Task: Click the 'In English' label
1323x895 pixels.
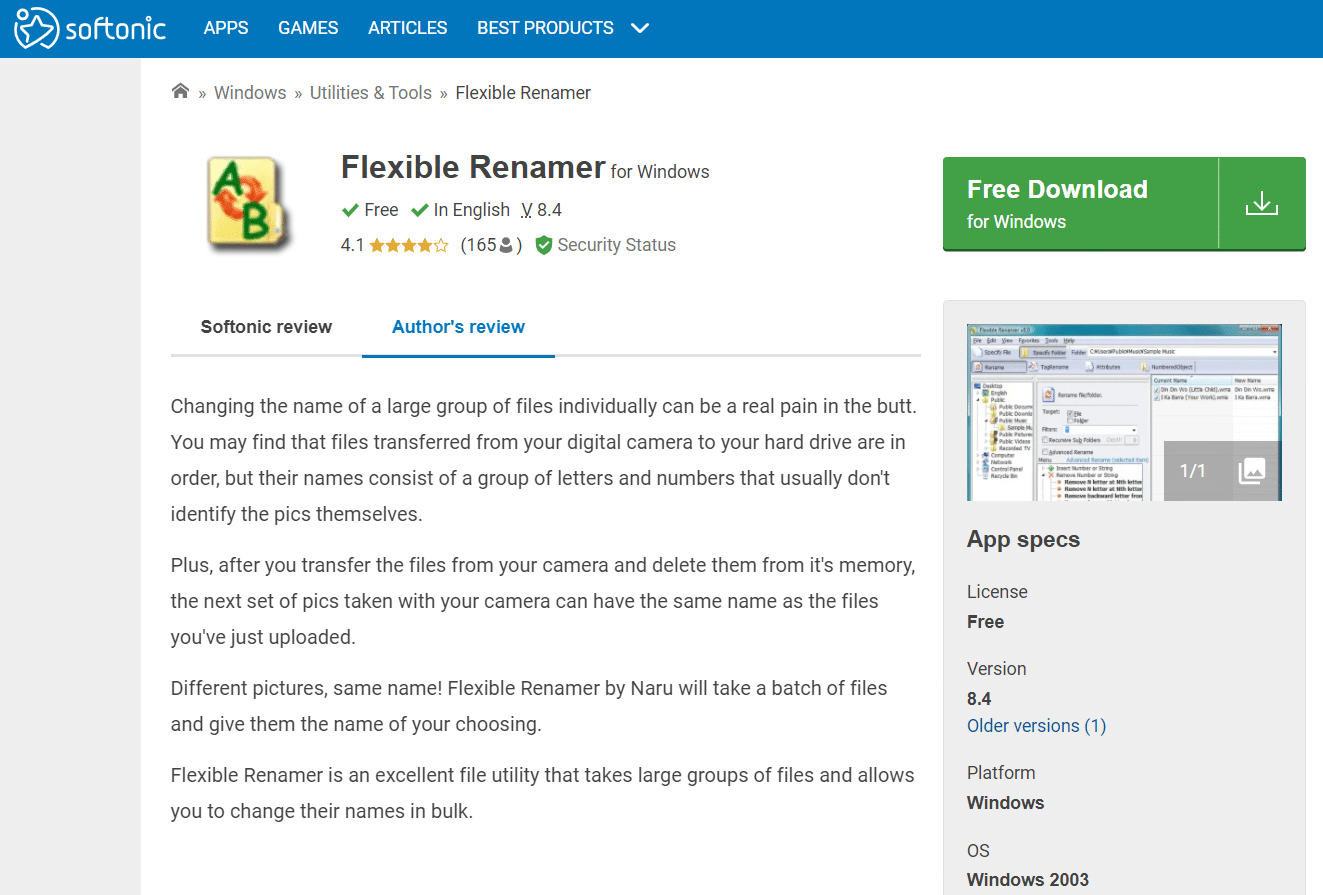Action: click(471, 210)
